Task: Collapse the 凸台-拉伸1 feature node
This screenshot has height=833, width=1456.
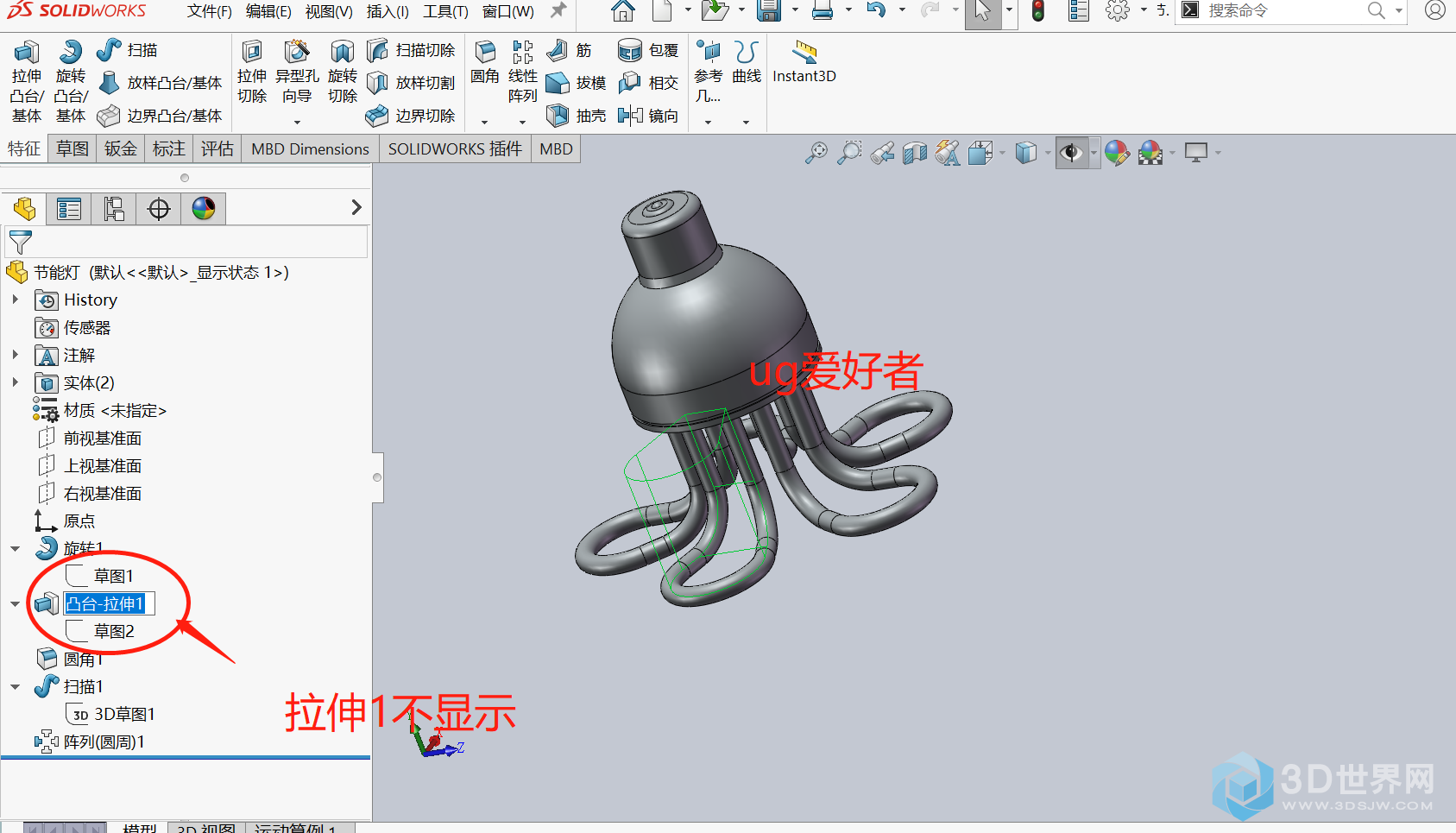Action: pyautogui.click(x=15, y=603)
